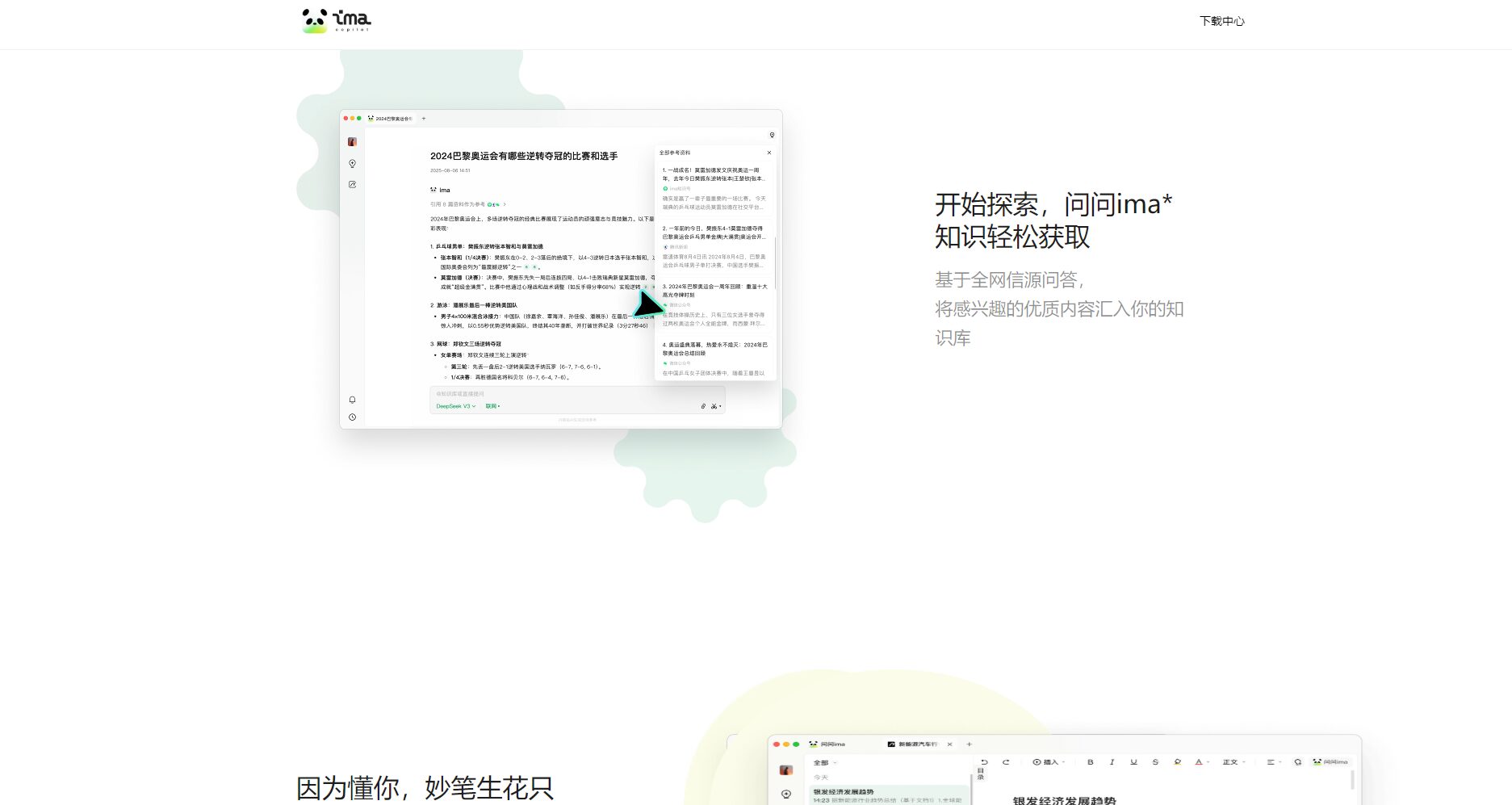Open the DeepSeek V3 model dropdown

(x=455, y=406)
